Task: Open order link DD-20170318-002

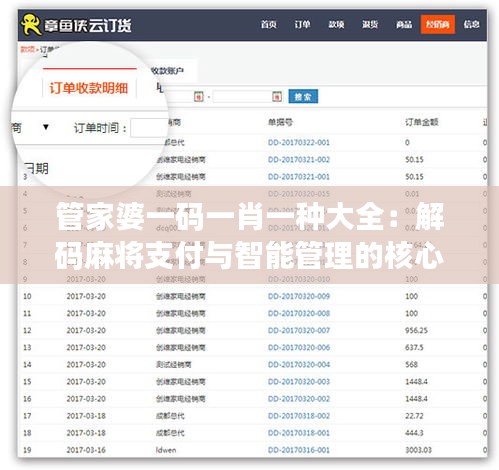Action: tap(299, 416)
